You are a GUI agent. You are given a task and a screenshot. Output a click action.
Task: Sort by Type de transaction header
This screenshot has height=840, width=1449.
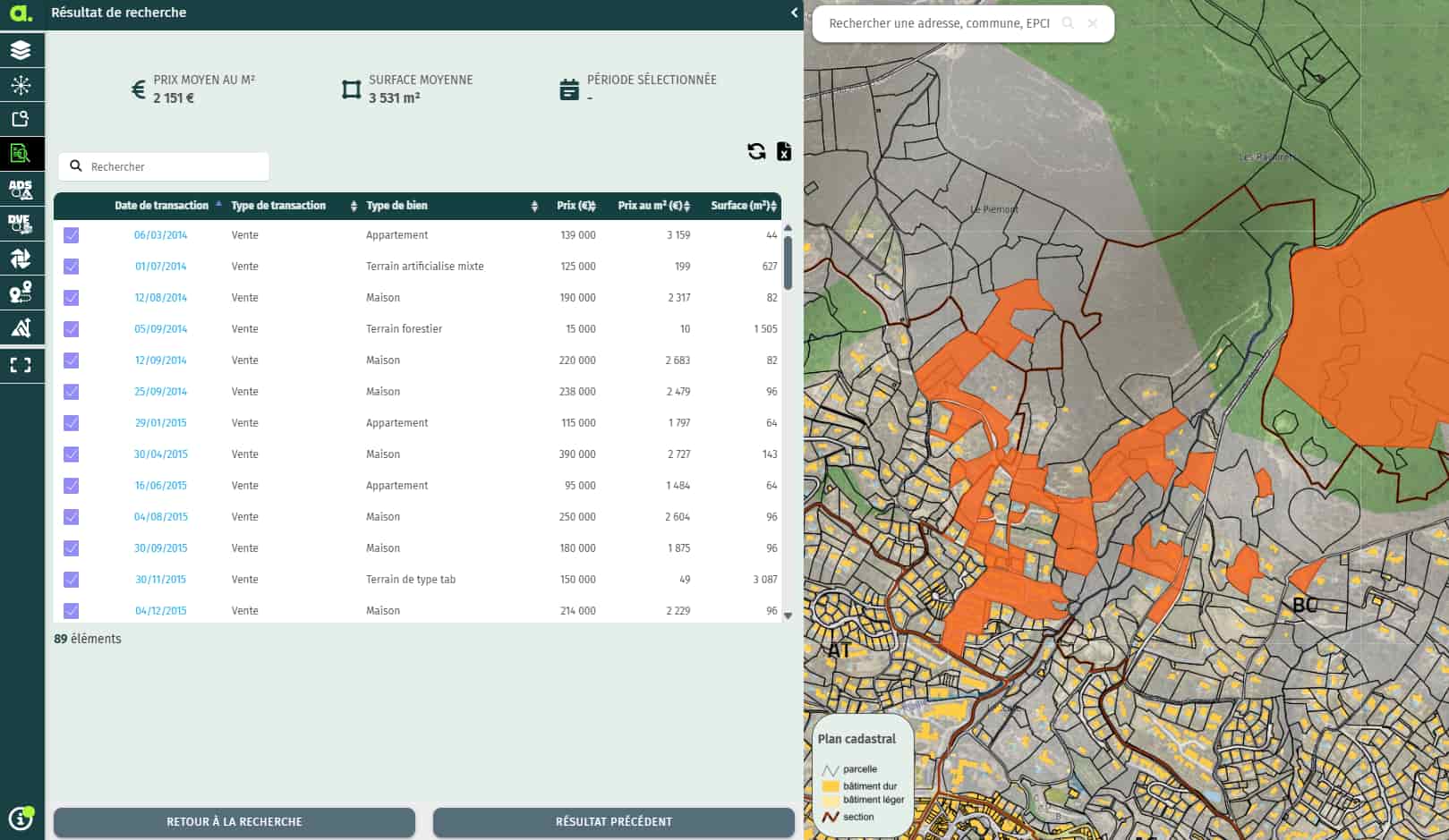[x=278, y=206]
